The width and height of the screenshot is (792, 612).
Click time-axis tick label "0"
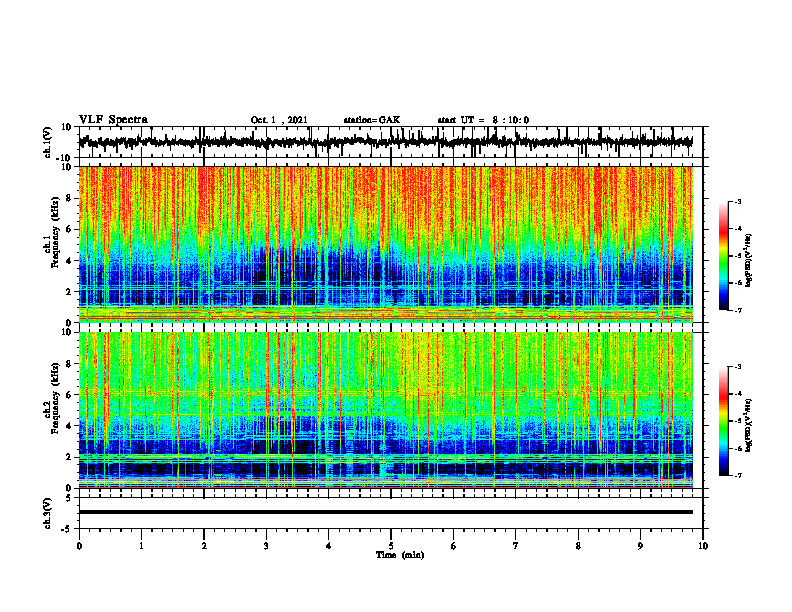click(x=79, y=546)
